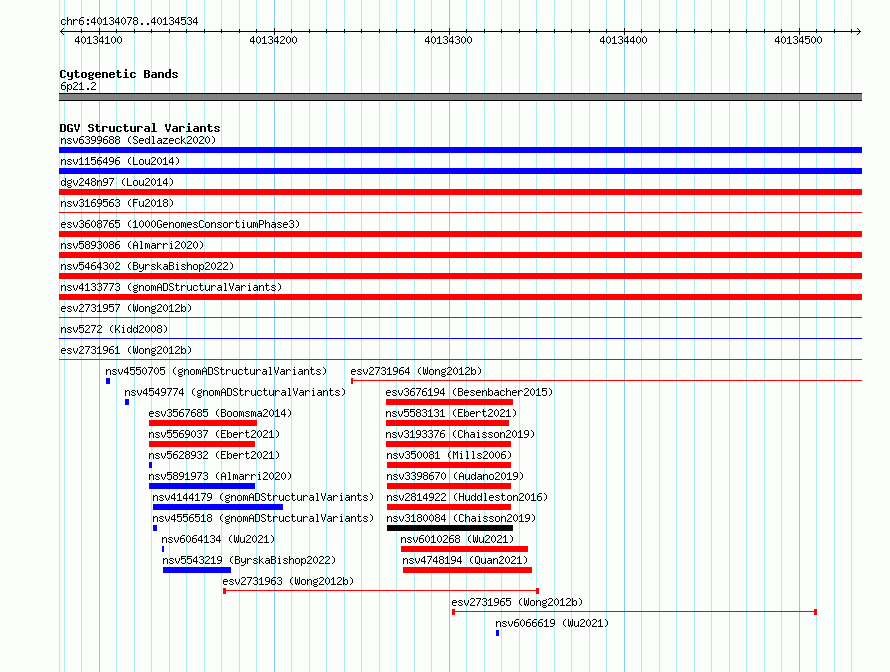Image resolution: width=890 pixels, height=672 pixels.
Task: Select nsv5583131 (Ebert2021) label
Action: (x=451, y=413)
